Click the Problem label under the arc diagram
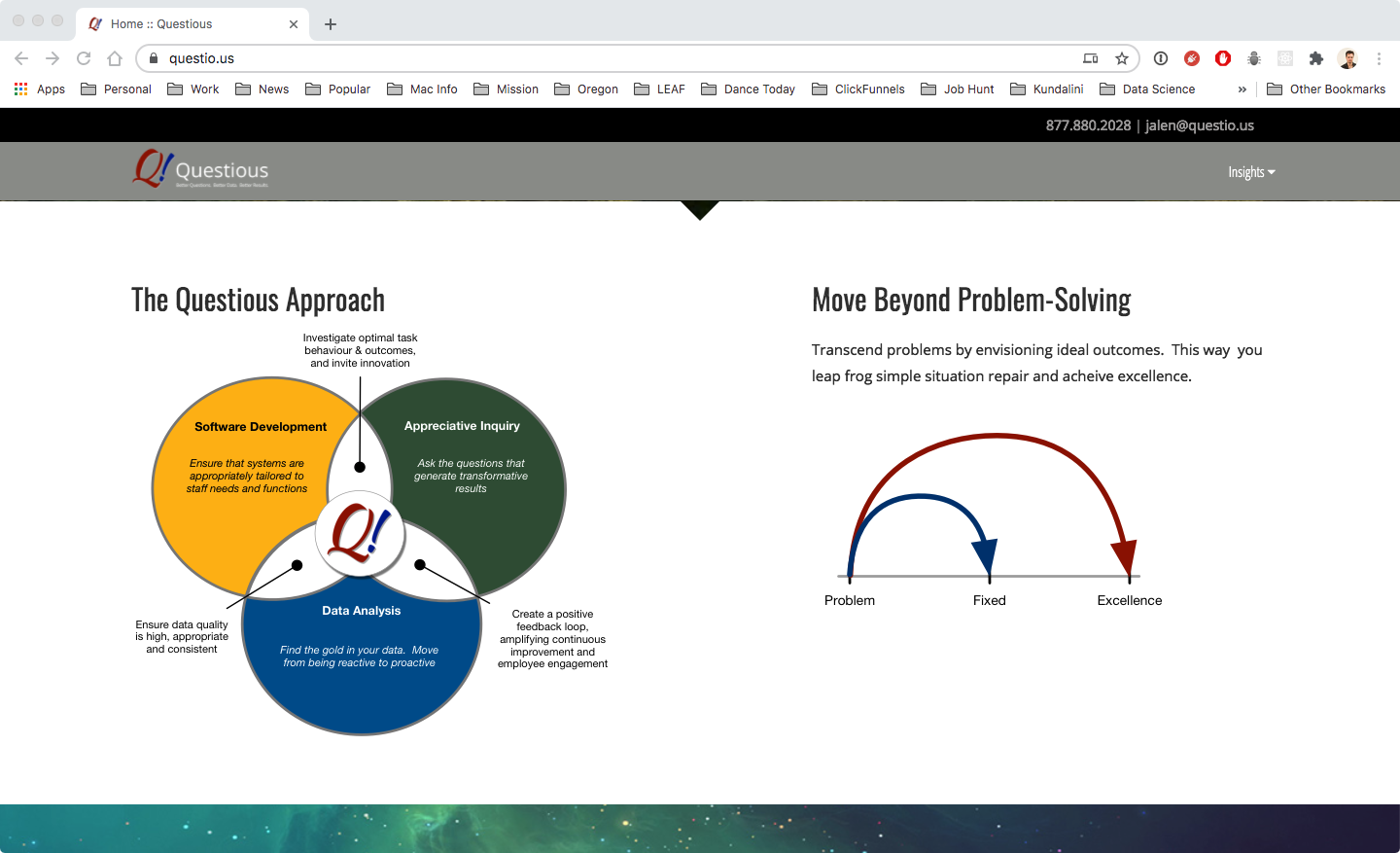The image size is (1400, 853). (850, 601)
